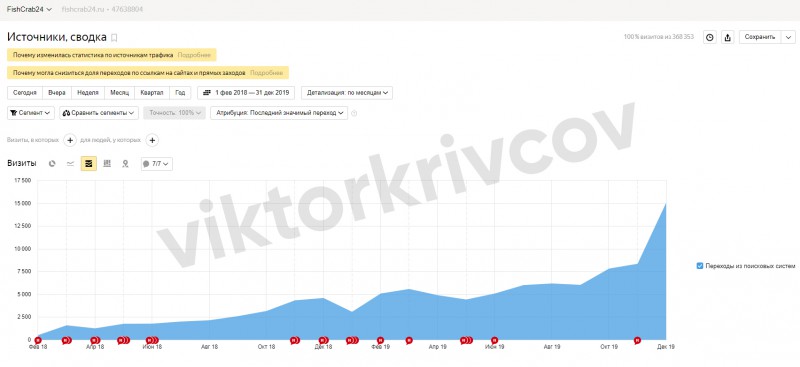
Task: Open Подробнее about decreased link referrals share
Action: [x=266, y=73]
